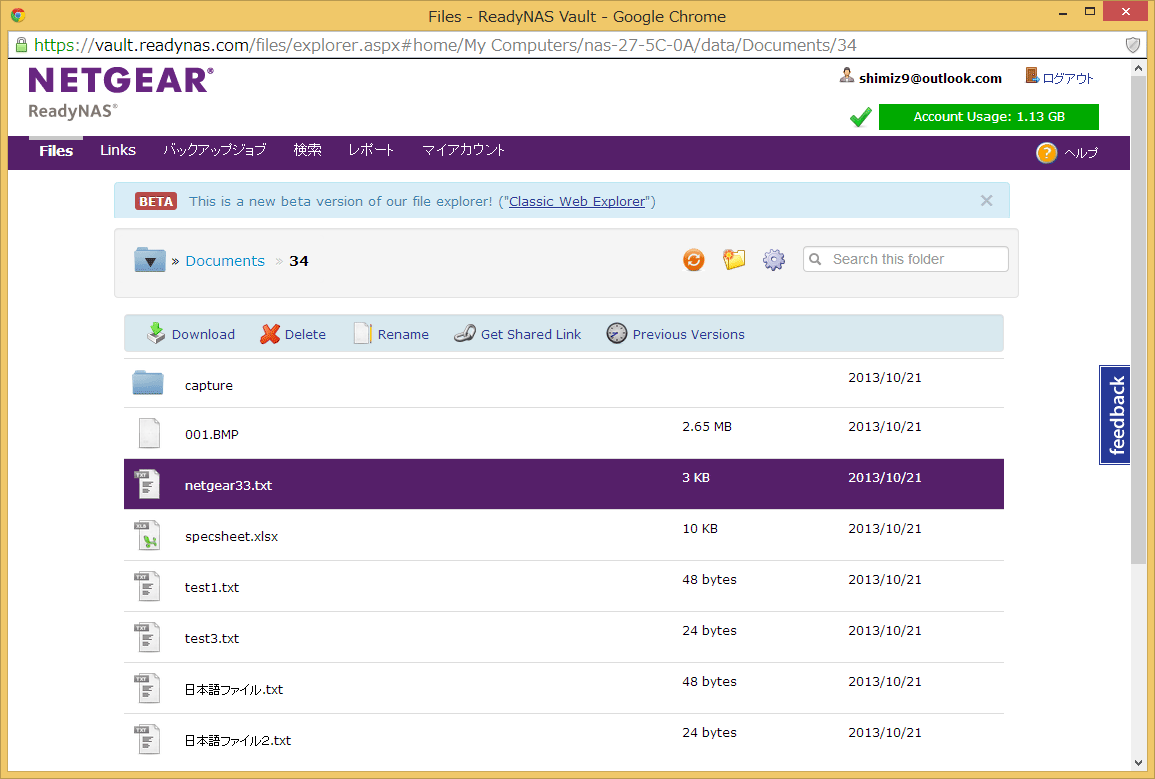This screenshot has width=1155, height=779.
Task: Open the settings gear icon
Action: pyautogui.click(x=773, y=260)
